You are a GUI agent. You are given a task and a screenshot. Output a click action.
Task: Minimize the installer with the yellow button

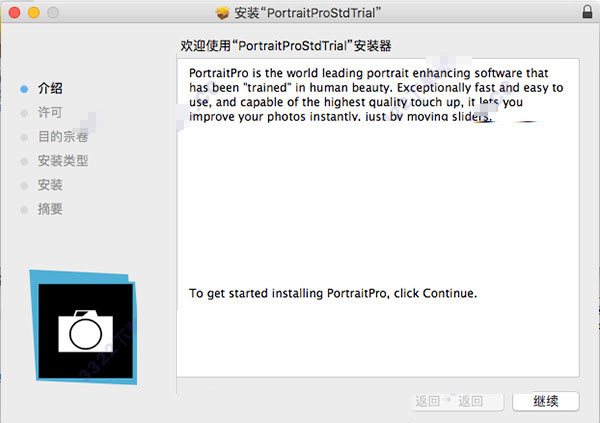point(34,13)
